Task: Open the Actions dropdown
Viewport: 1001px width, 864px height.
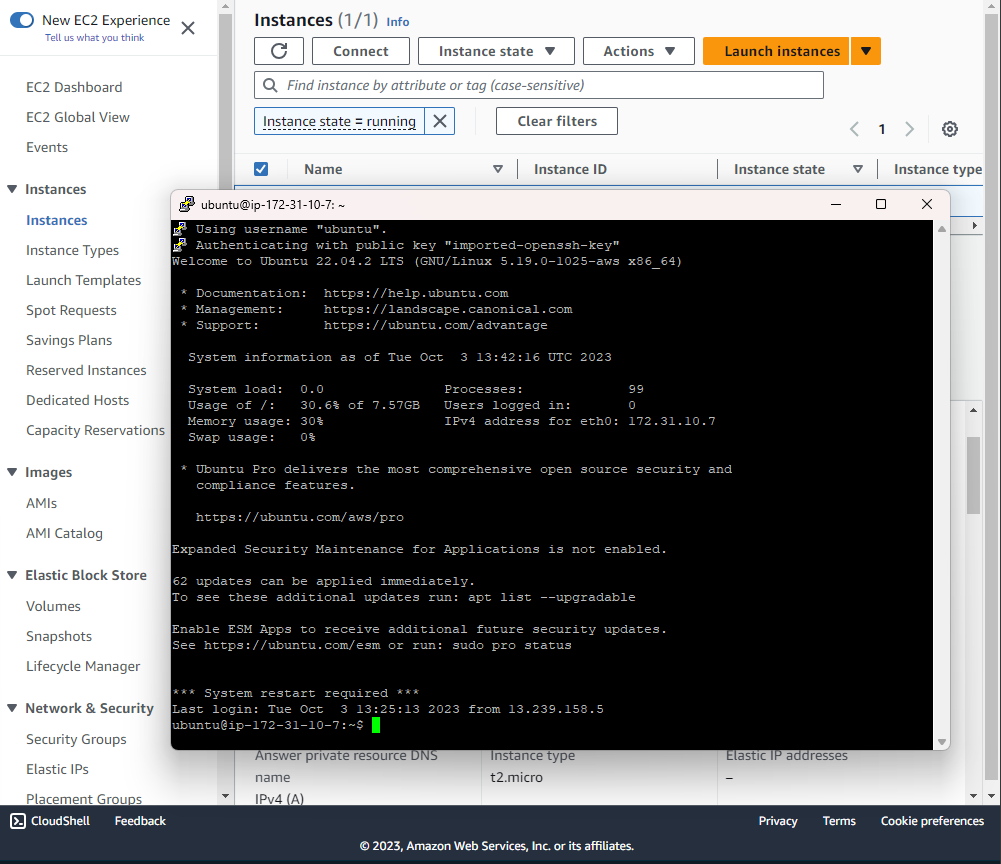Action: point(638,51)
